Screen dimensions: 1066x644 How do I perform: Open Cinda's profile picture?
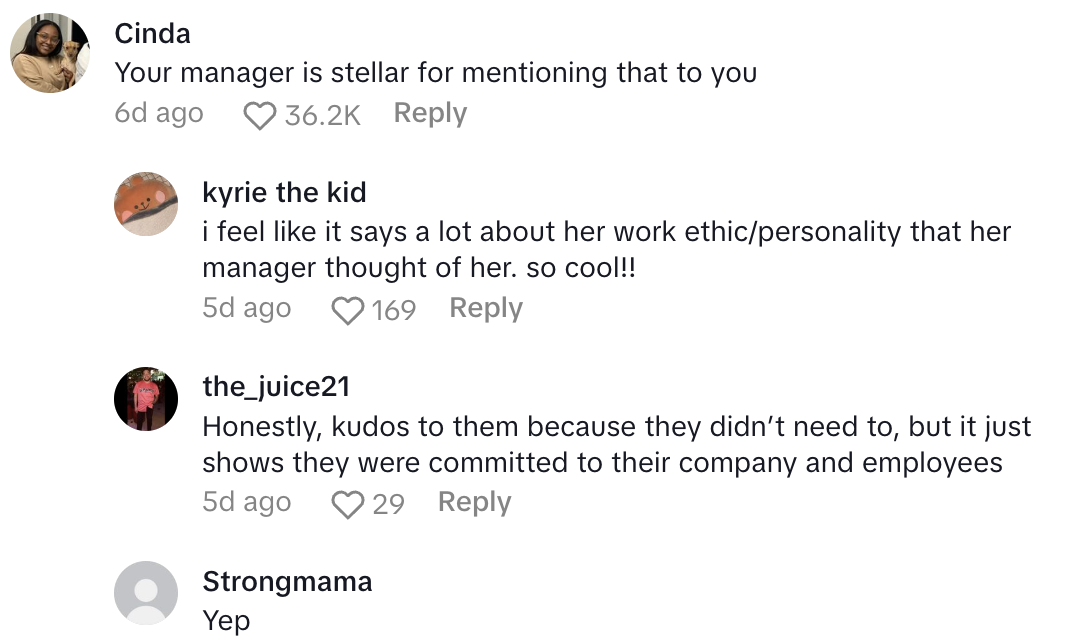click(50, 52)
